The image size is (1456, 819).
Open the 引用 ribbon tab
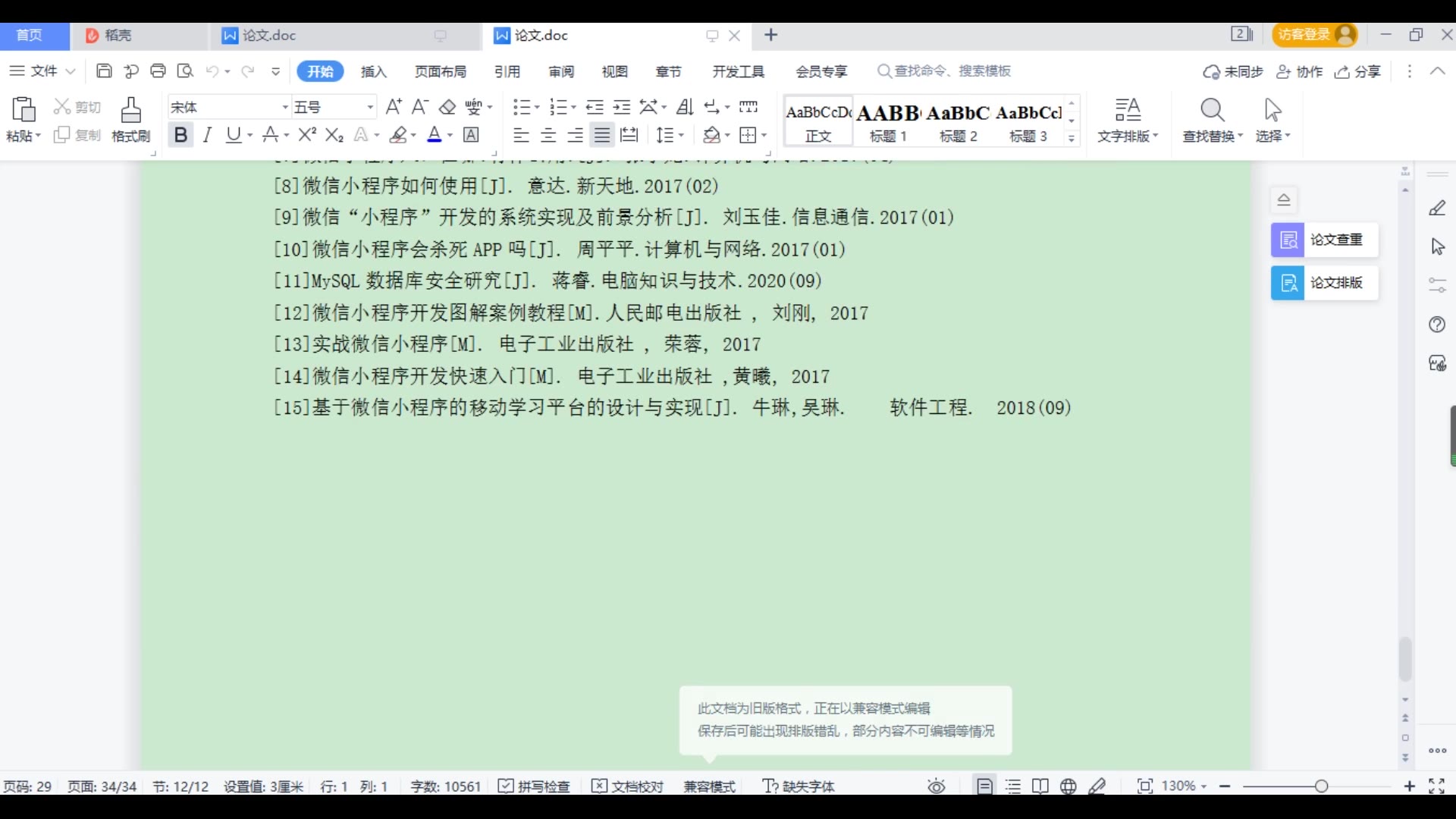pos(507,71)
